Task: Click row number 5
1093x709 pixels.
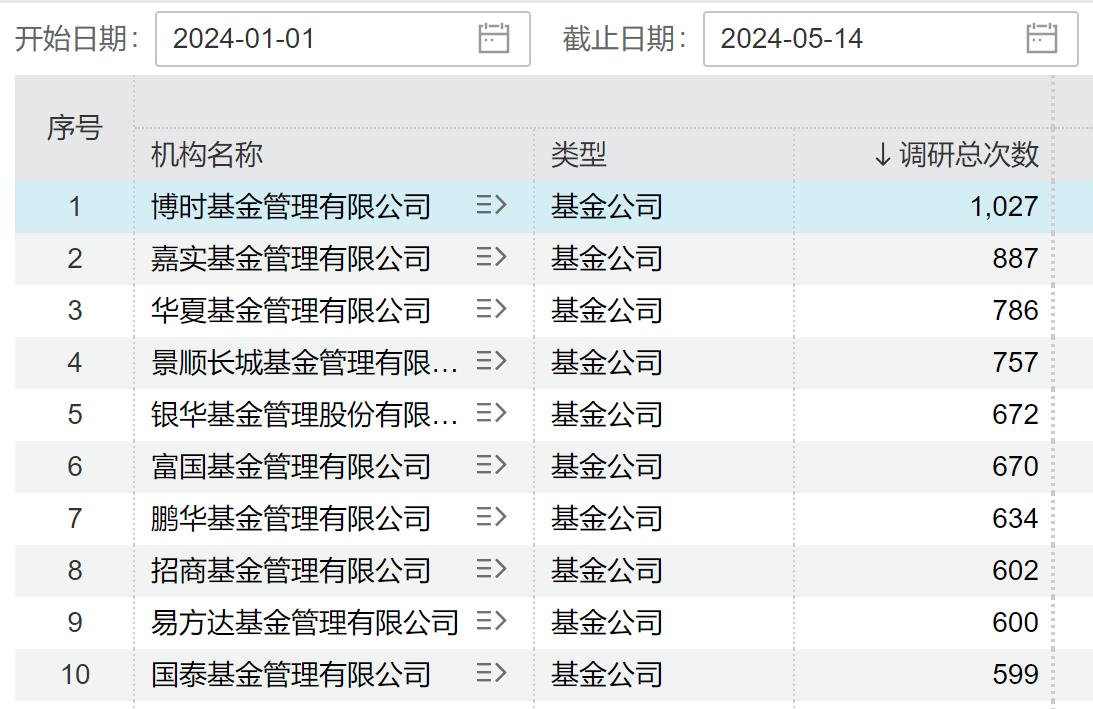Action: click(x=75, y=415)
